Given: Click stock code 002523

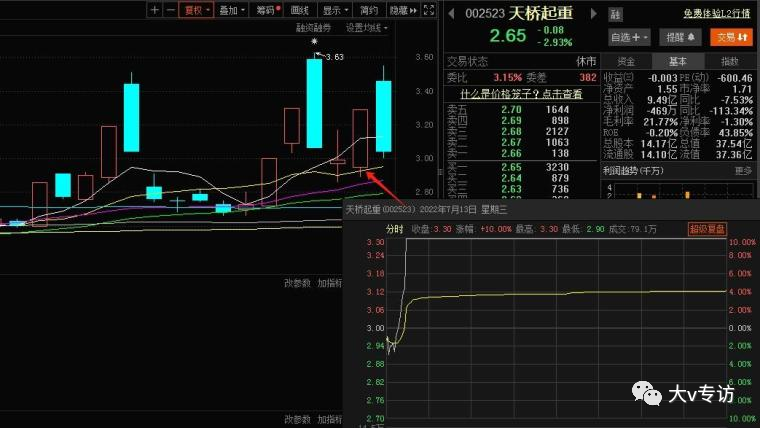Looking at the screenshot, I should [x=485, y=14].
